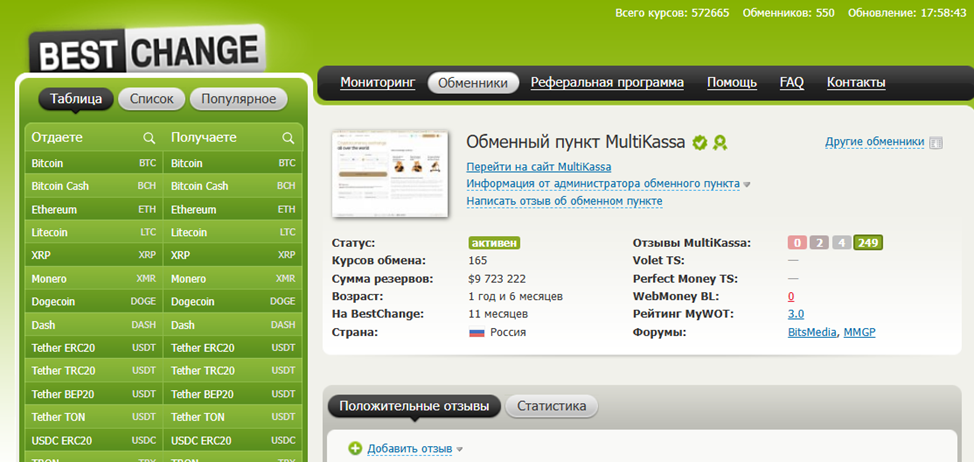
Task: Switch to the Популярное tab
Action: tap(239, 99)
